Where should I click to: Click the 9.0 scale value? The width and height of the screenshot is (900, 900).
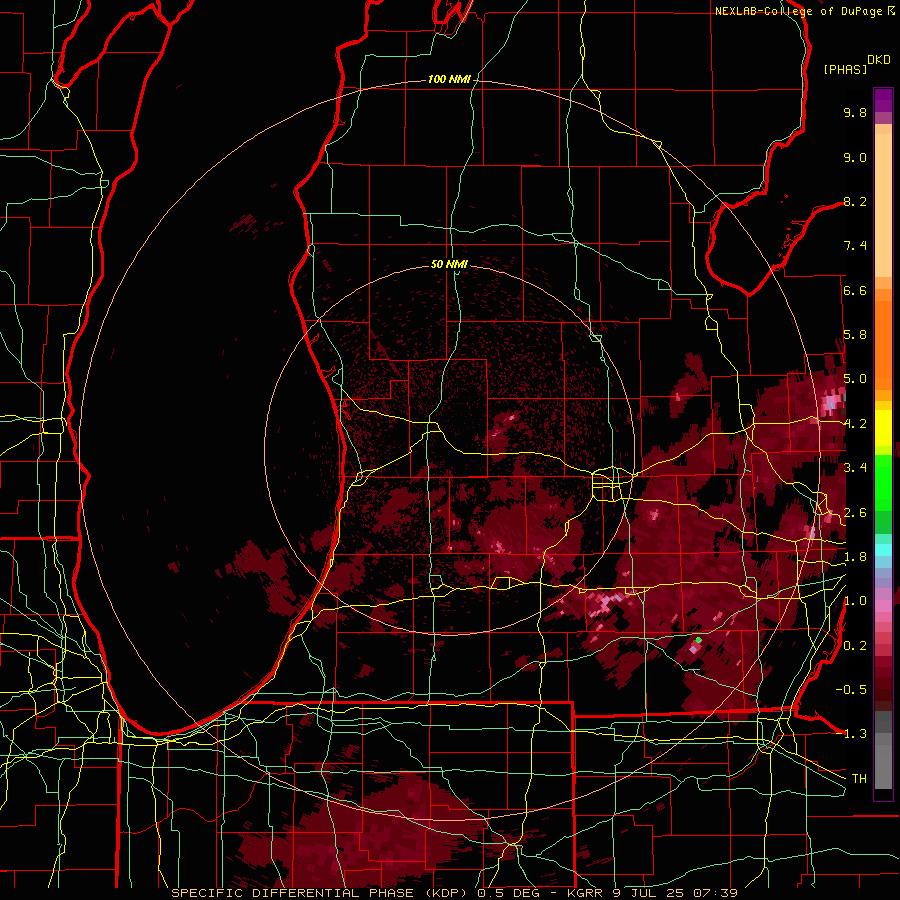point(855,157)
